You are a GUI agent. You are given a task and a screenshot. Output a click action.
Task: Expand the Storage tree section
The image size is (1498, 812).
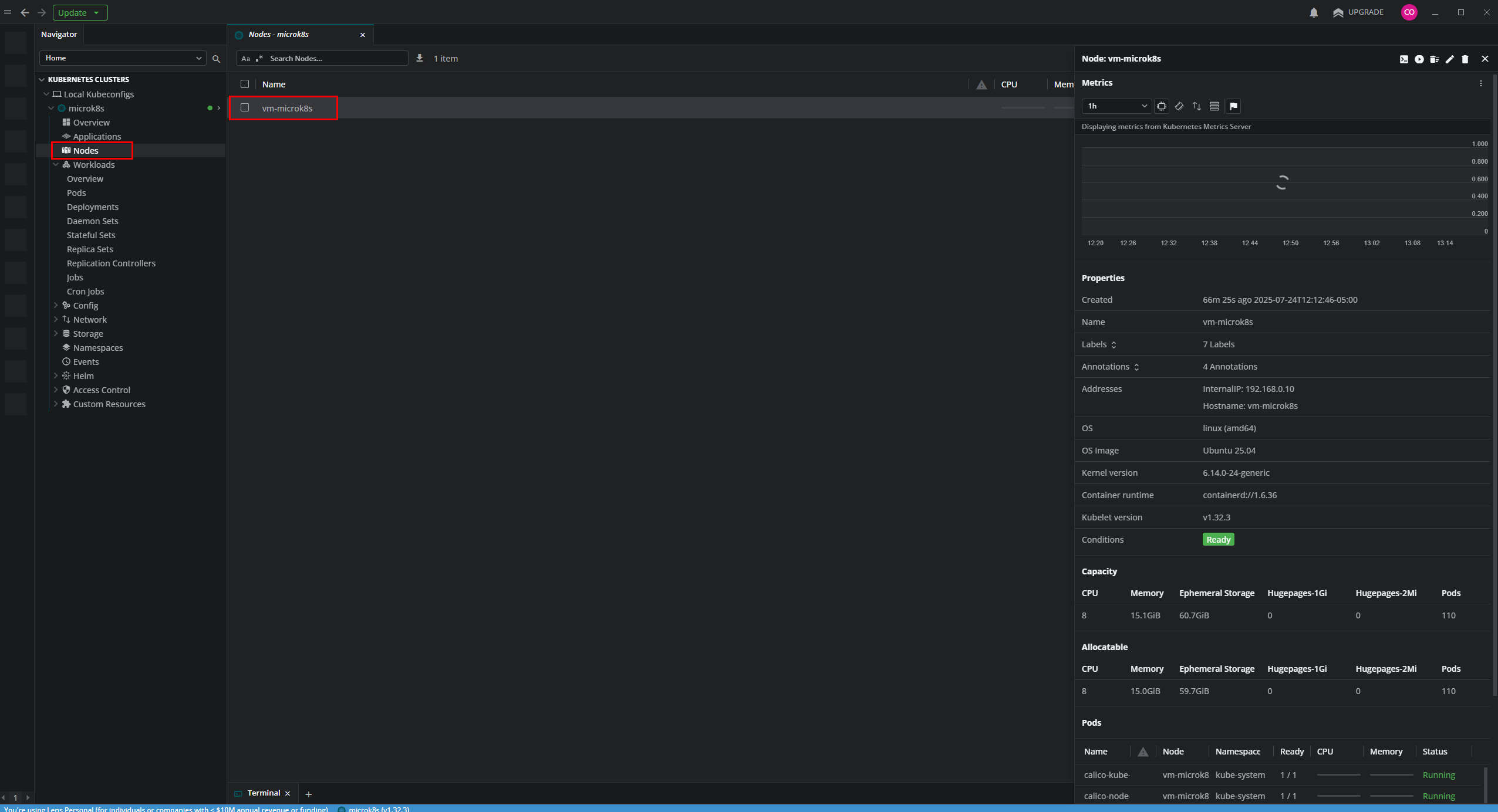(56, 333)
